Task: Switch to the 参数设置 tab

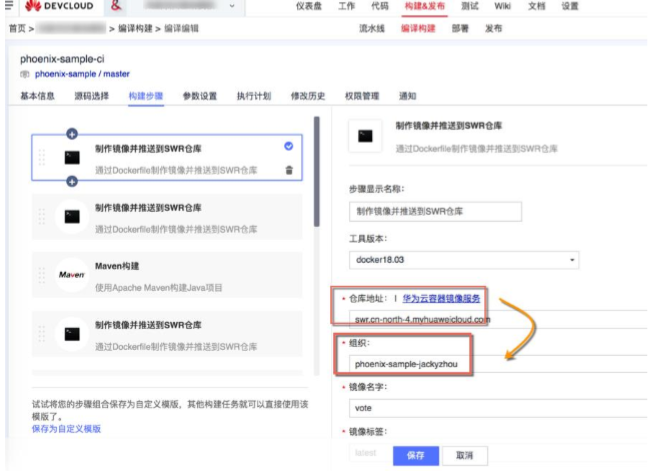Action: (x=200, y=96)
